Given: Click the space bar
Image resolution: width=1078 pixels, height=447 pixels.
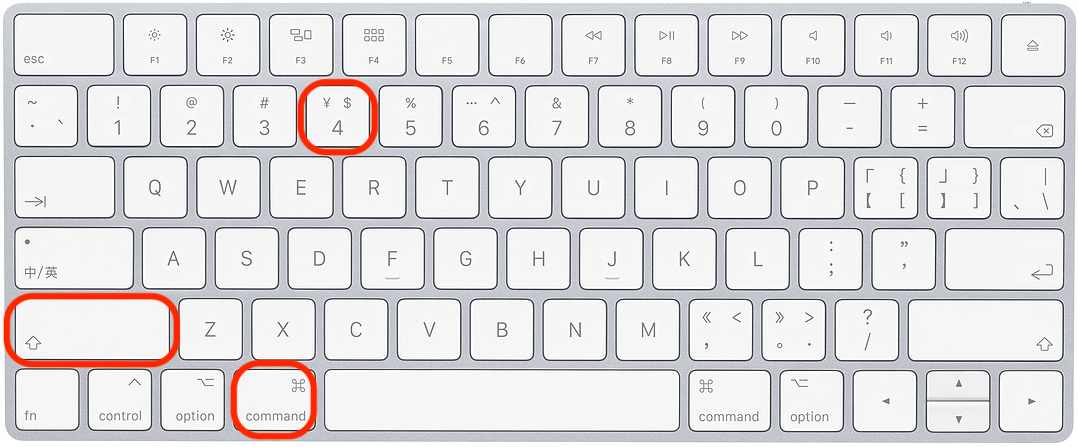Looking at the screenshot, I should 502,400.
